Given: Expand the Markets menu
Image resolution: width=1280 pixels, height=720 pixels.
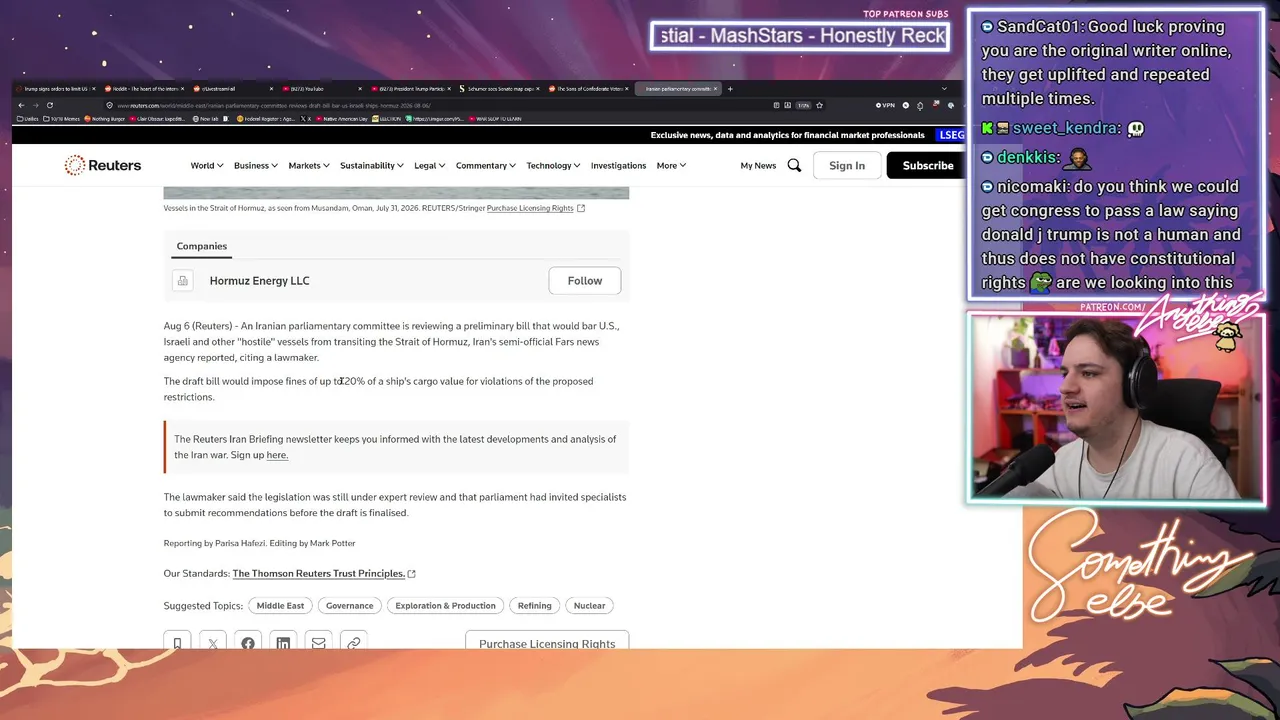Looking at the screenshot, I should [308, 165].
